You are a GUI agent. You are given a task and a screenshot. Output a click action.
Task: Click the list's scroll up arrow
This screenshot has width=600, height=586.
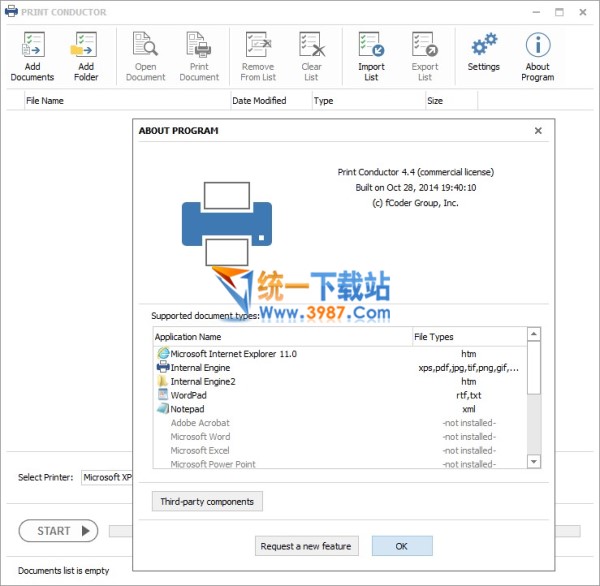534,334
